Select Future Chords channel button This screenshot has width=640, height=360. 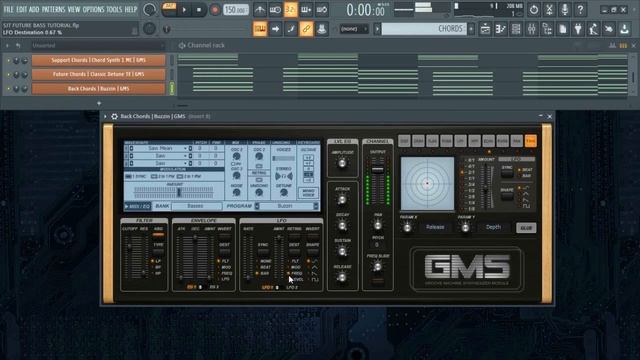(x=98, y=74)
